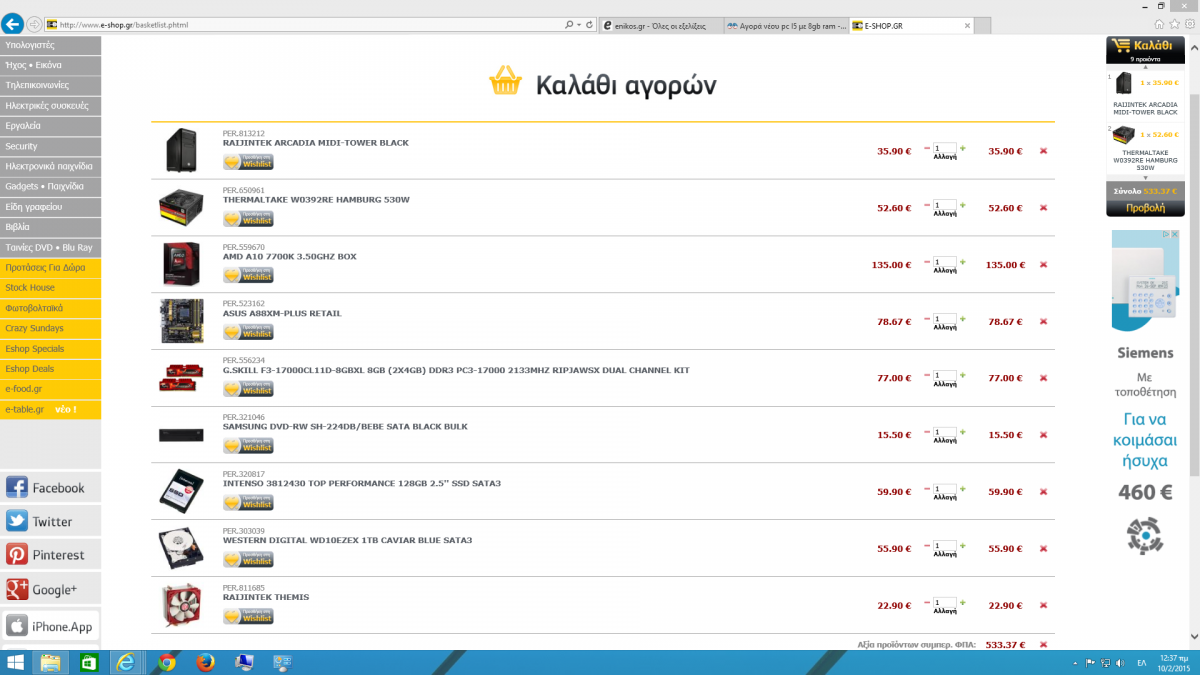Open RAIJINTEK THEMIS cooler thumbnail
Screen dimensions: 1200x675
point(181,605)
